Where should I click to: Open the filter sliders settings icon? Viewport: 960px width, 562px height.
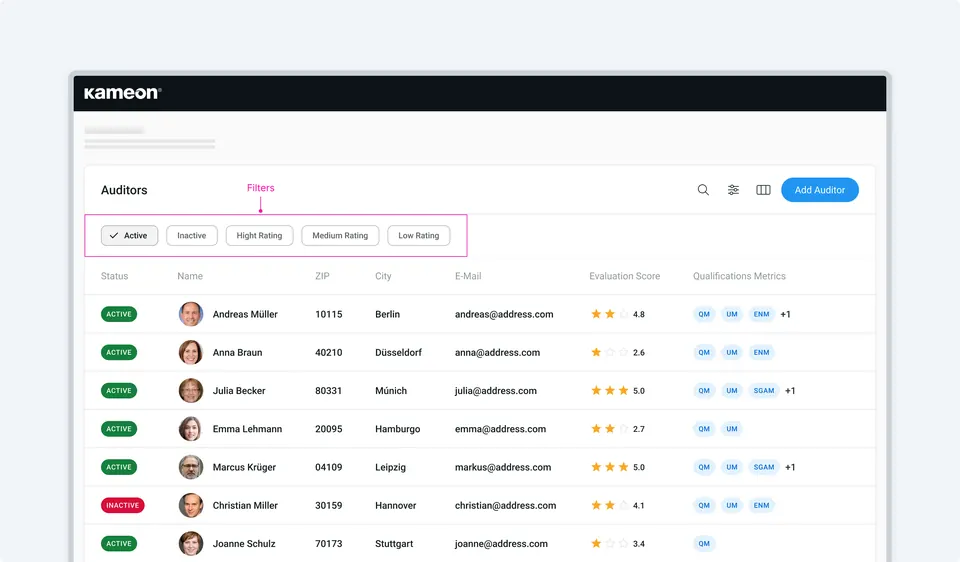(733, 190)
